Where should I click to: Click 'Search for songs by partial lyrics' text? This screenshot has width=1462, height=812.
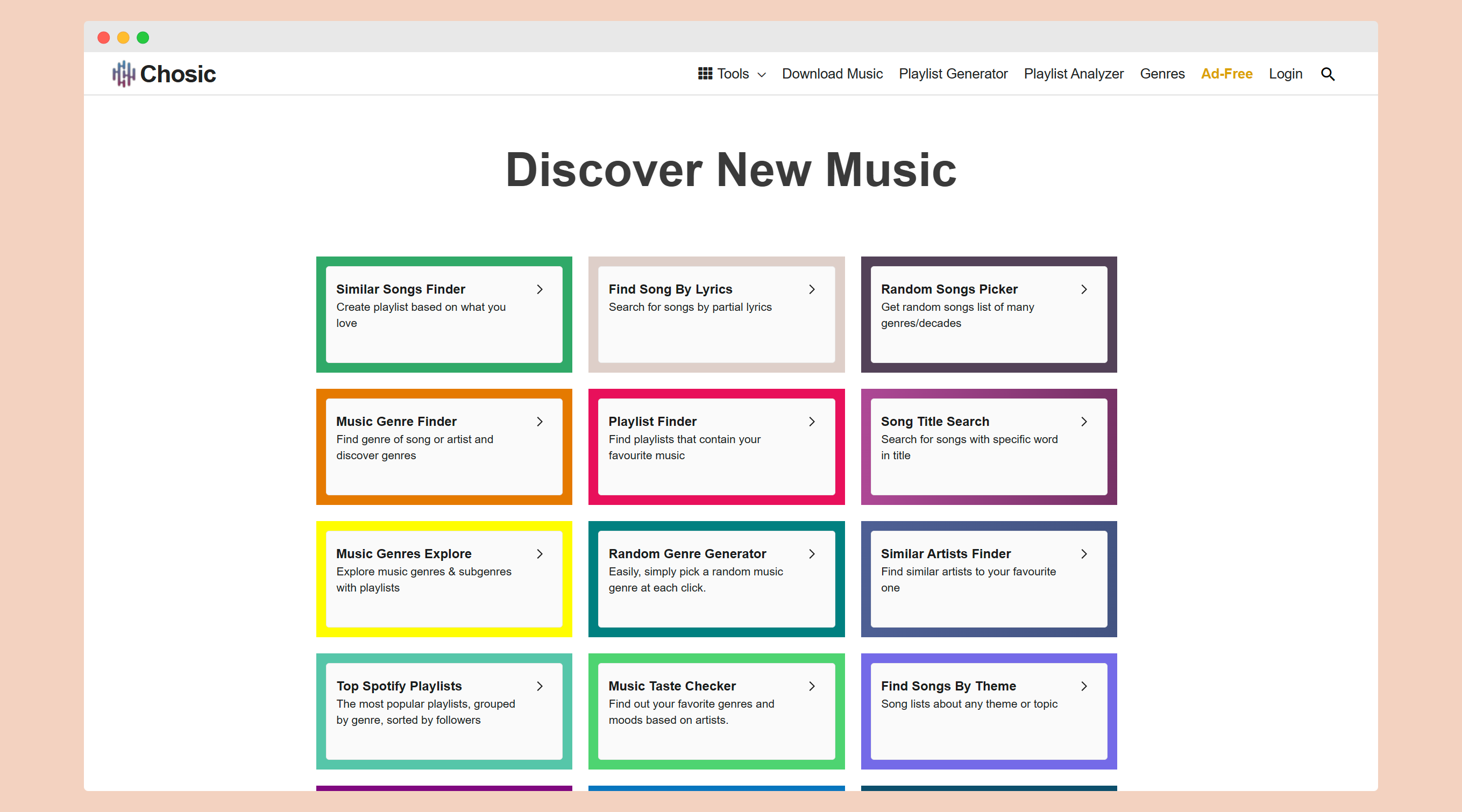(690, 307)
